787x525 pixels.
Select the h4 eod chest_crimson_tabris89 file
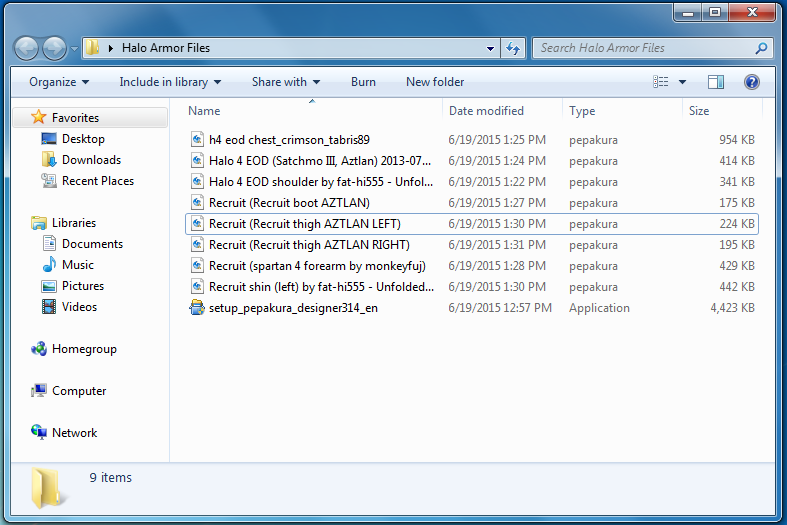coord(290,140)
